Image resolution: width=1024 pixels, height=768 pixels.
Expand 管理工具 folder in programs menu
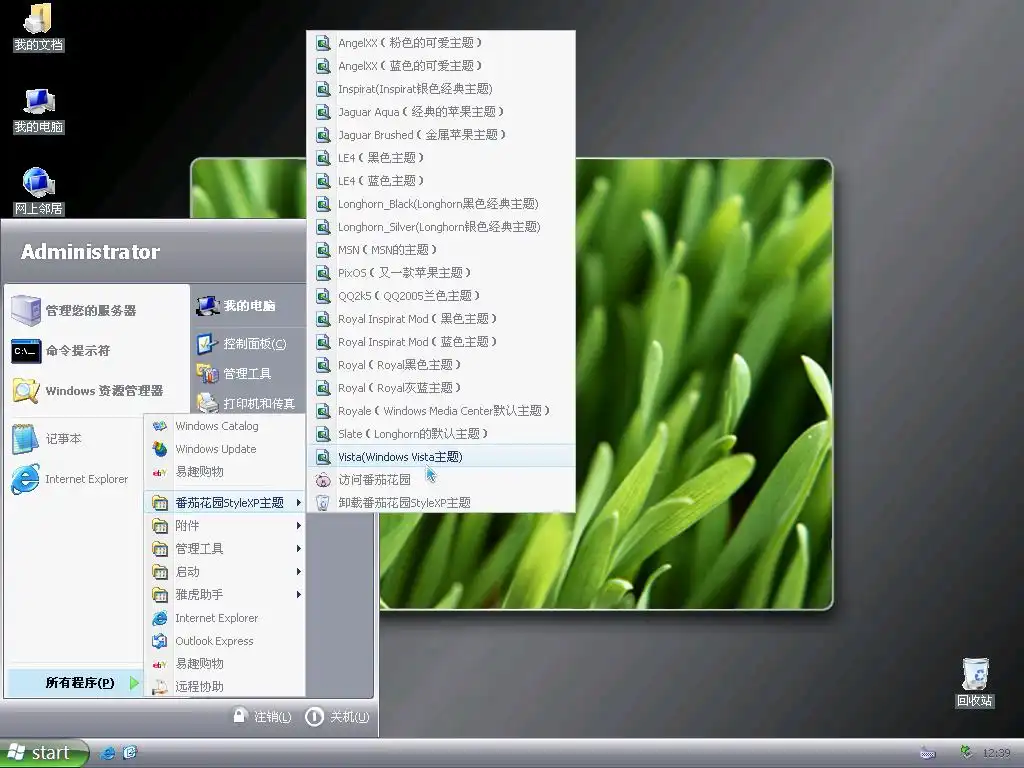(x=225, y=549)
